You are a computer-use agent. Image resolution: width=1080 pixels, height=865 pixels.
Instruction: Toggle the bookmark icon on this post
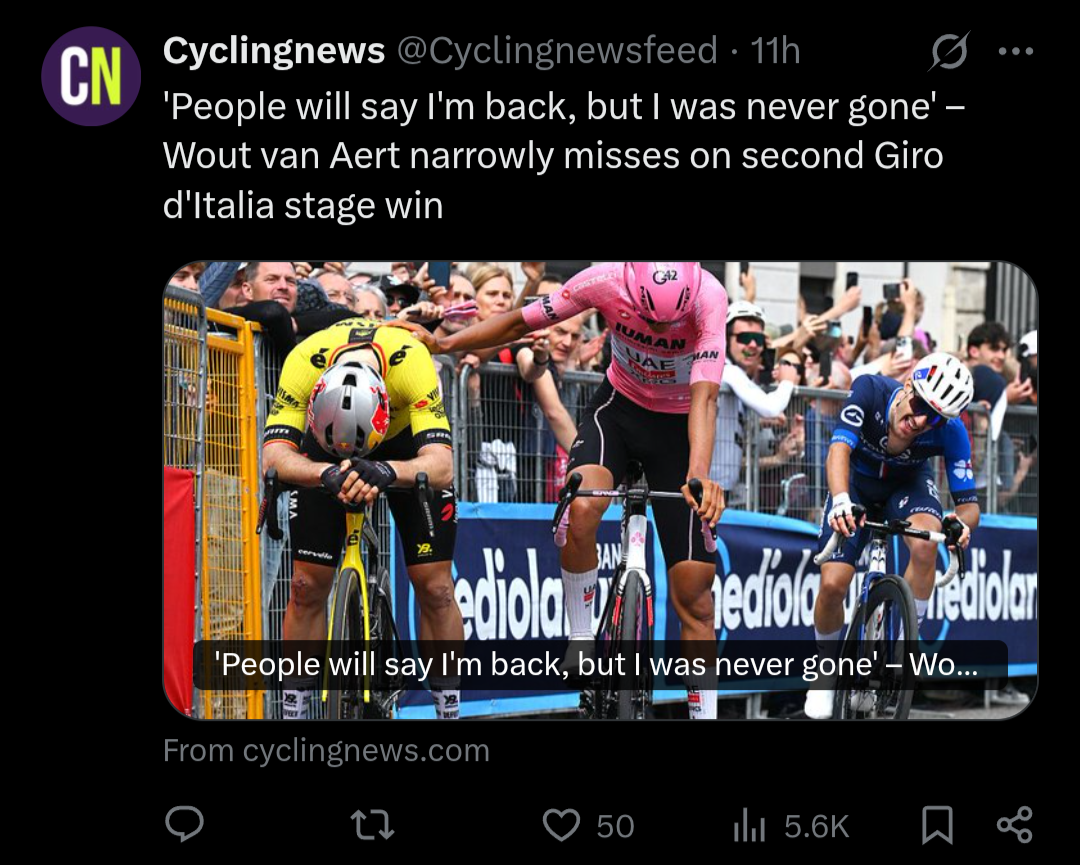(x=936, y=825)
